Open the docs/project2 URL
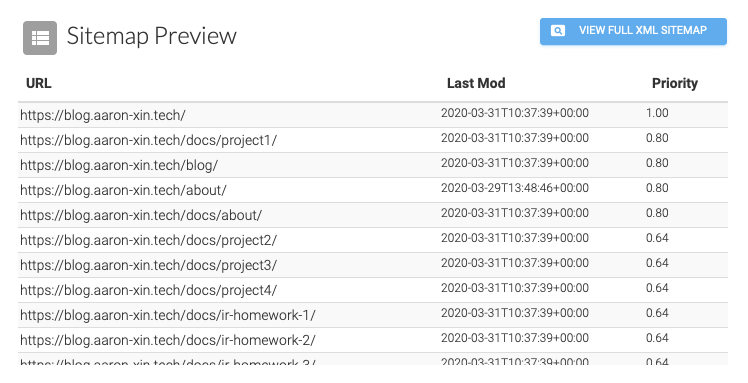This screenshot has width=748, height=383. point(148,240)
